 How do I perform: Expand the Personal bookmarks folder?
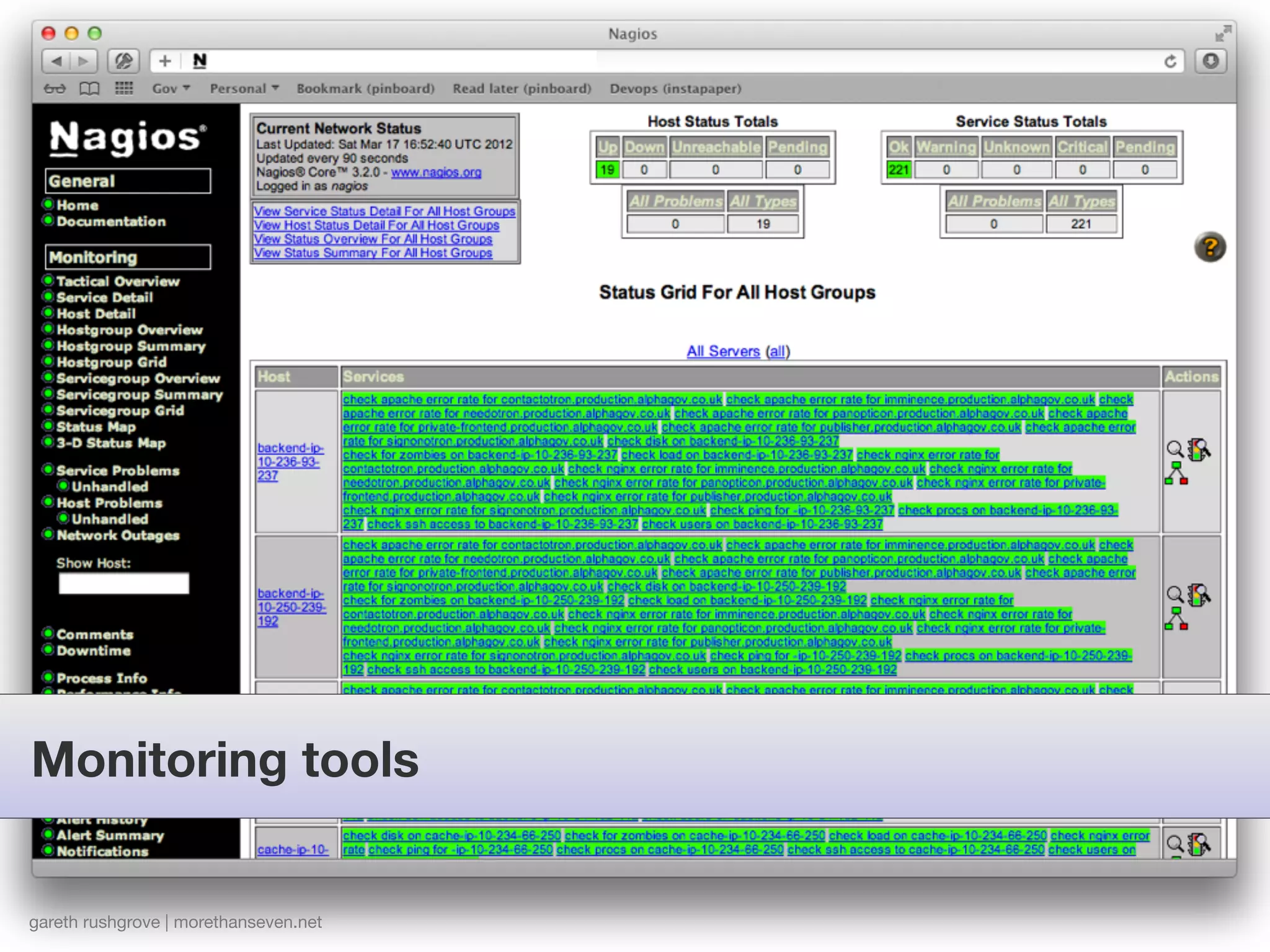(244, 89)
